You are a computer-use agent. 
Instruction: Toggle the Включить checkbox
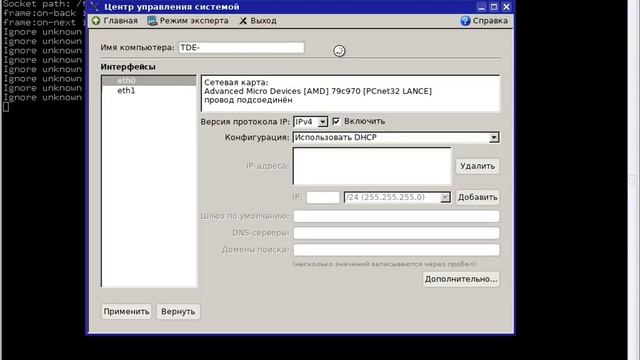336,121
